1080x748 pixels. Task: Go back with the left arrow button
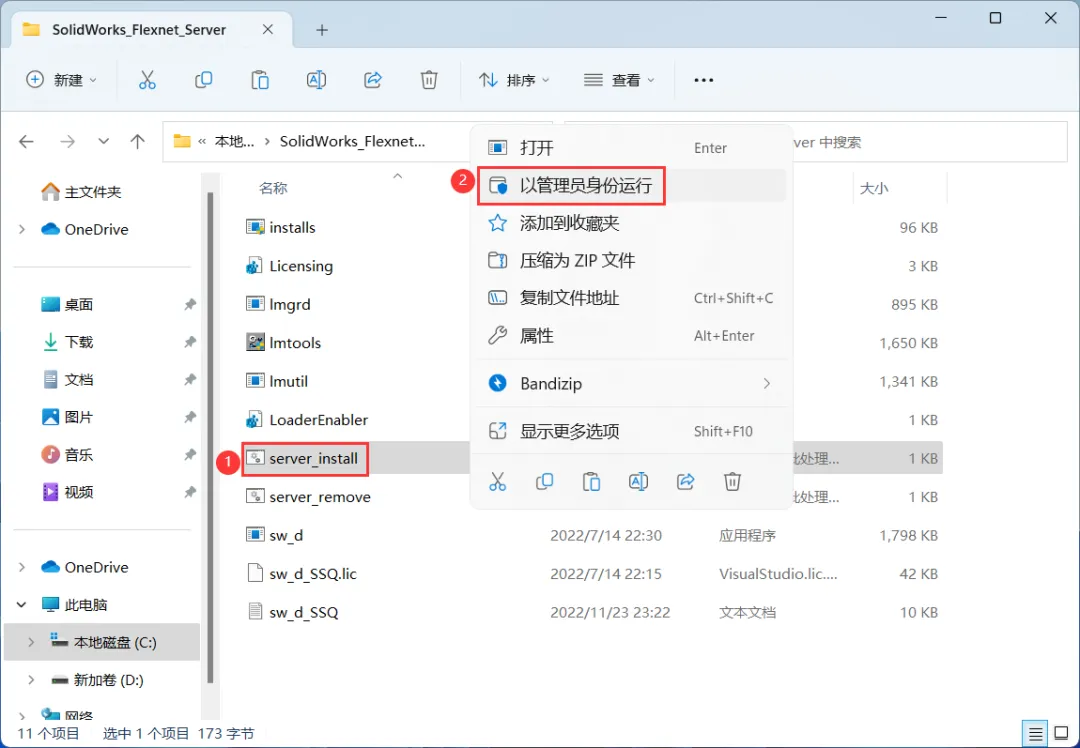point(26,142)
